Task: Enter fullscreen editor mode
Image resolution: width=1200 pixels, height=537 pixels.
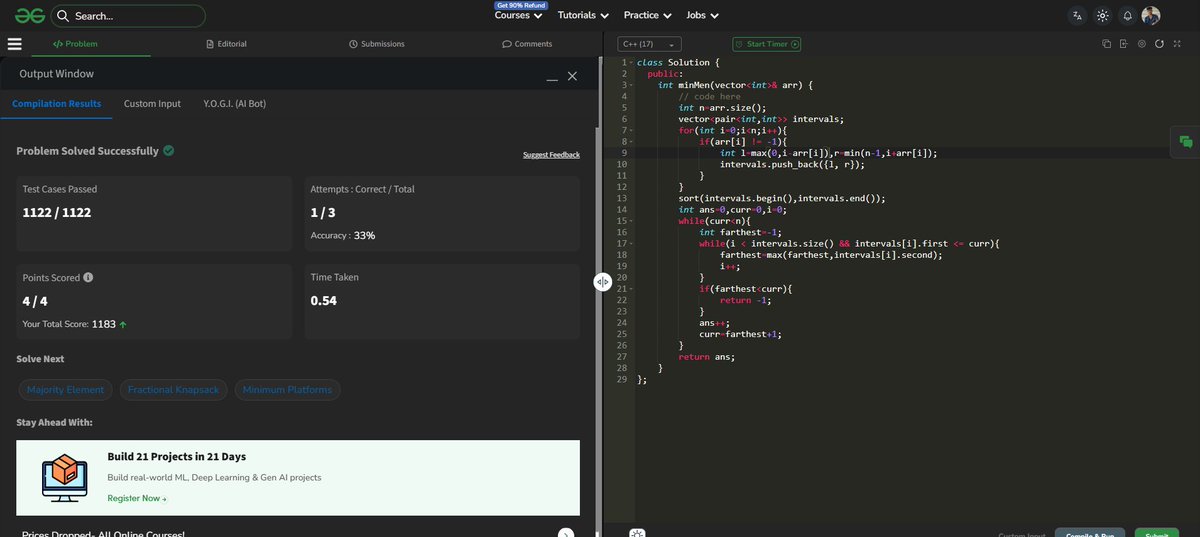Action: (1177, 44)
